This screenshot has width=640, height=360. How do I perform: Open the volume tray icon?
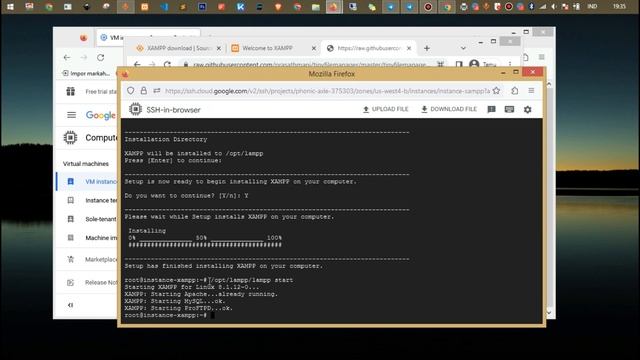click(x=554, y=7)
